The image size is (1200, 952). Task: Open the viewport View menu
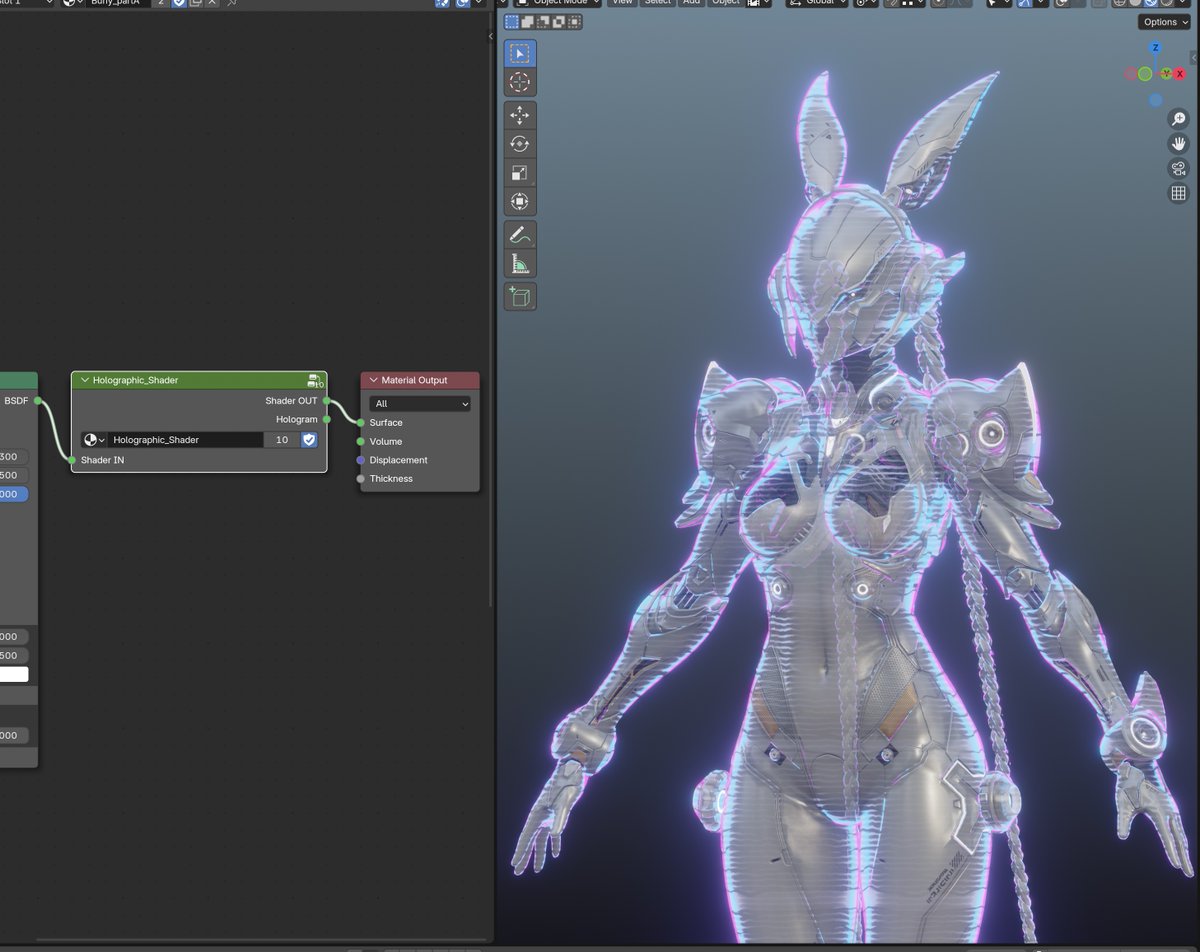[x=622, y=3]
